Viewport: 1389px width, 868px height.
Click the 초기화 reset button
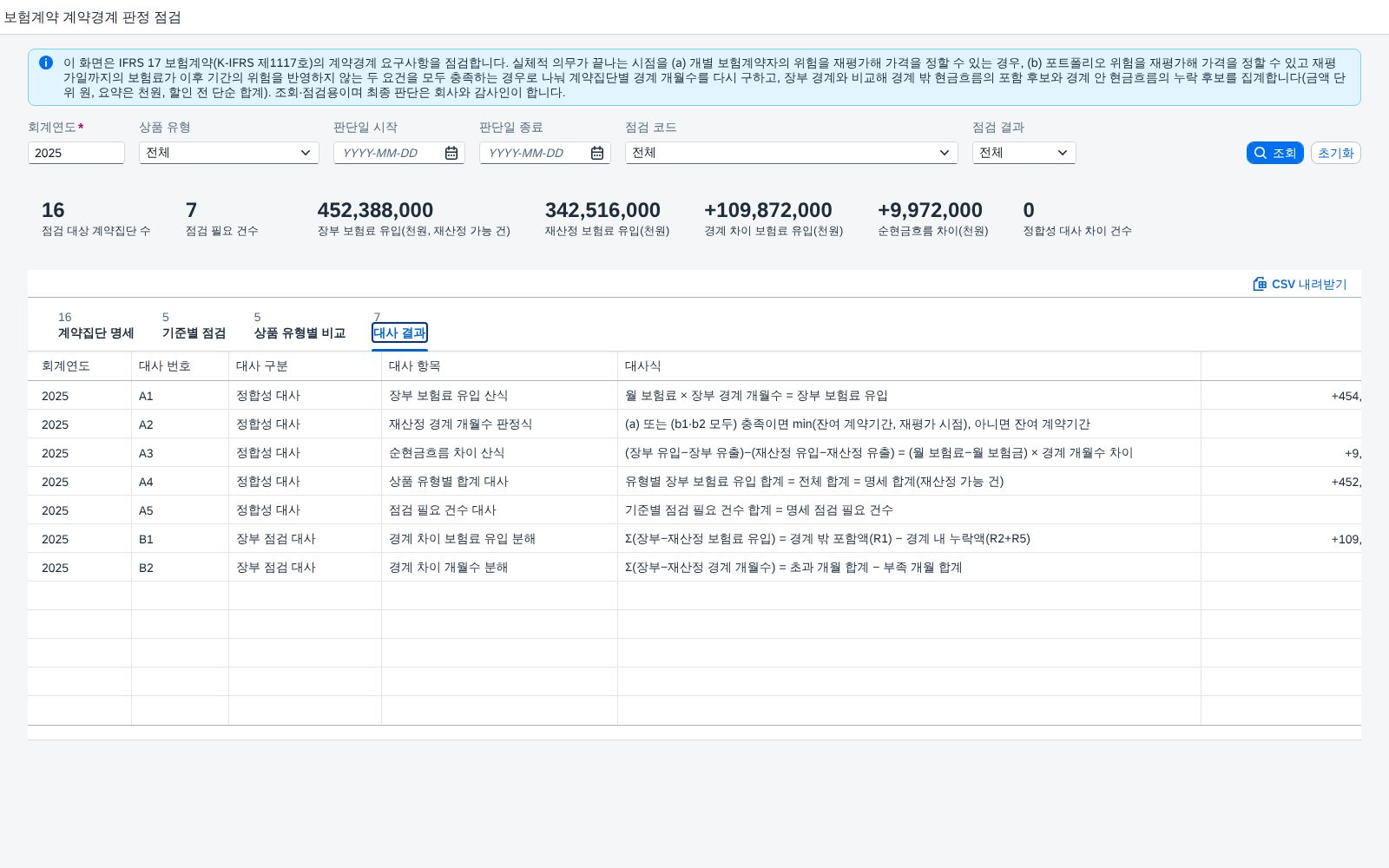(1335, 153)
